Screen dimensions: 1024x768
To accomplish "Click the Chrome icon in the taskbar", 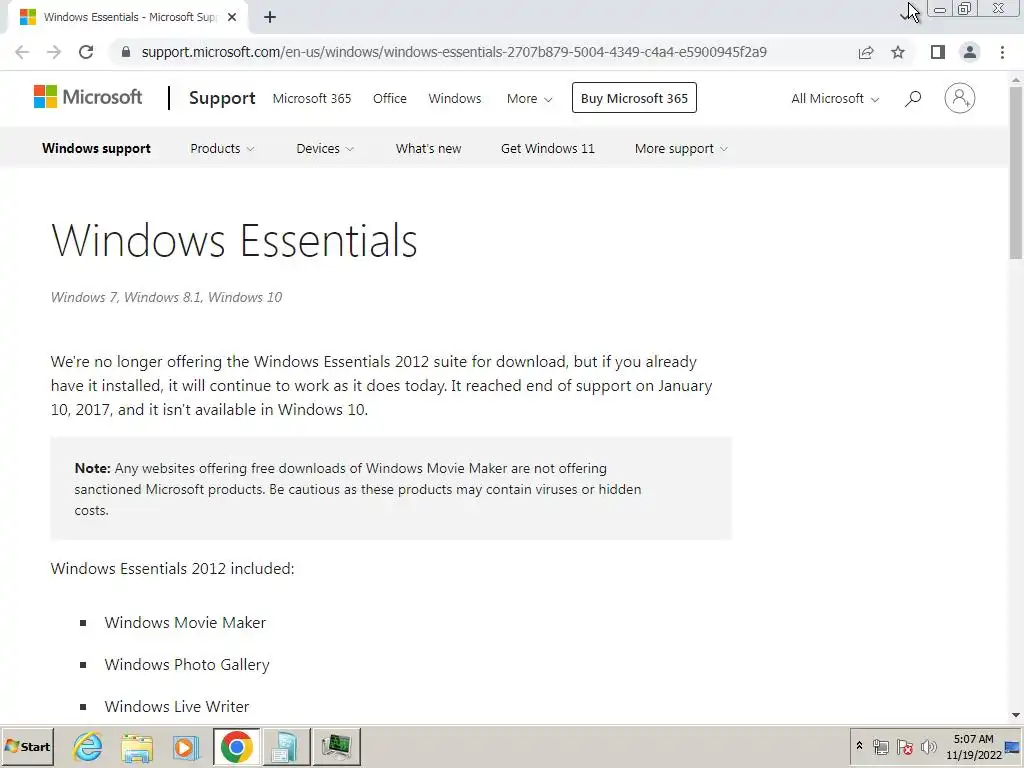I will tap(236, 746).
